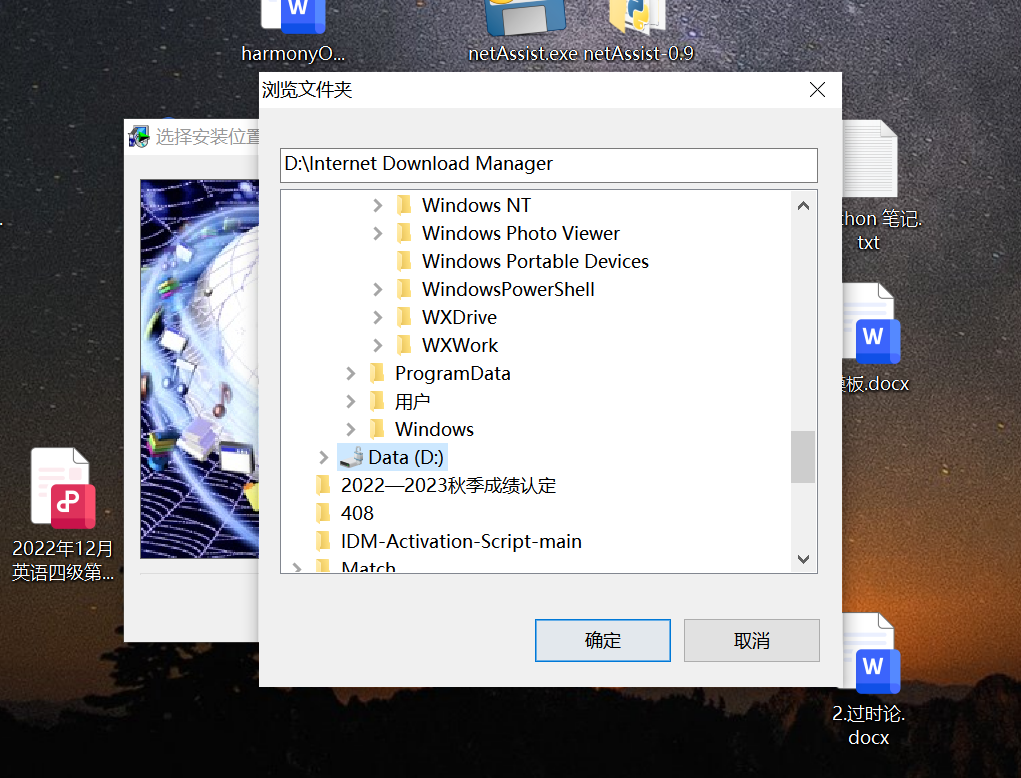Click the Windows folder icon
The image size is (1021, 778).
pyautogui.click(x=377, y=430)
